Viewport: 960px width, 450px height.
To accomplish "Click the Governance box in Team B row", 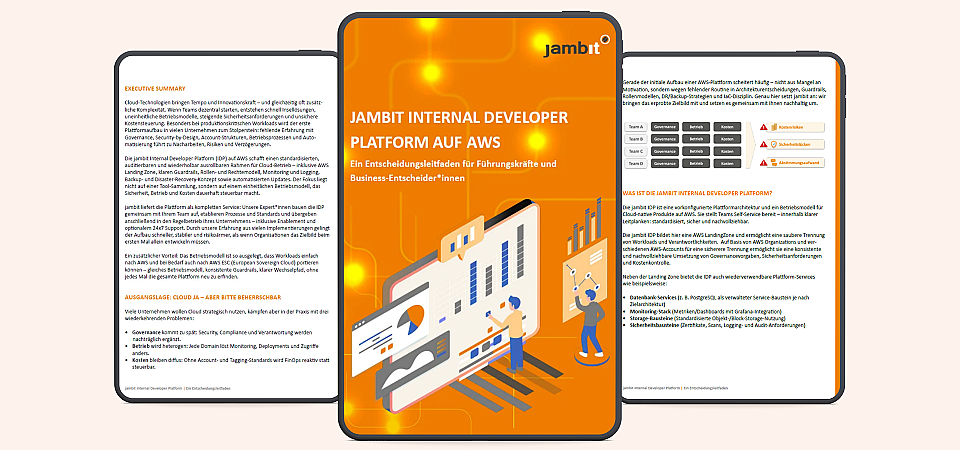I will pyautogui.click(x=665, y=139).
